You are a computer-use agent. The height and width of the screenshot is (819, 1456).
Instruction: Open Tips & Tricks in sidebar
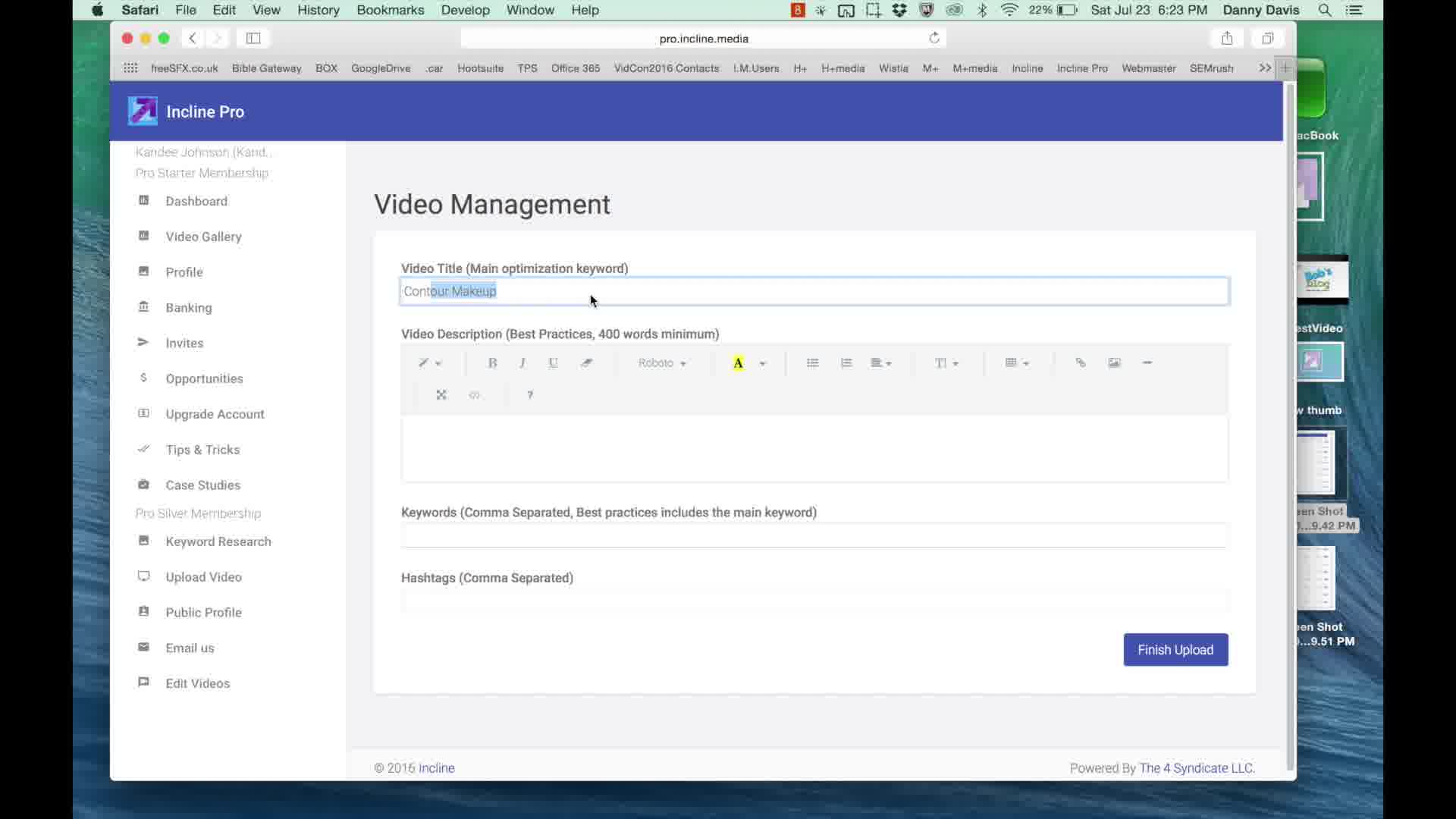coord(202,450)
